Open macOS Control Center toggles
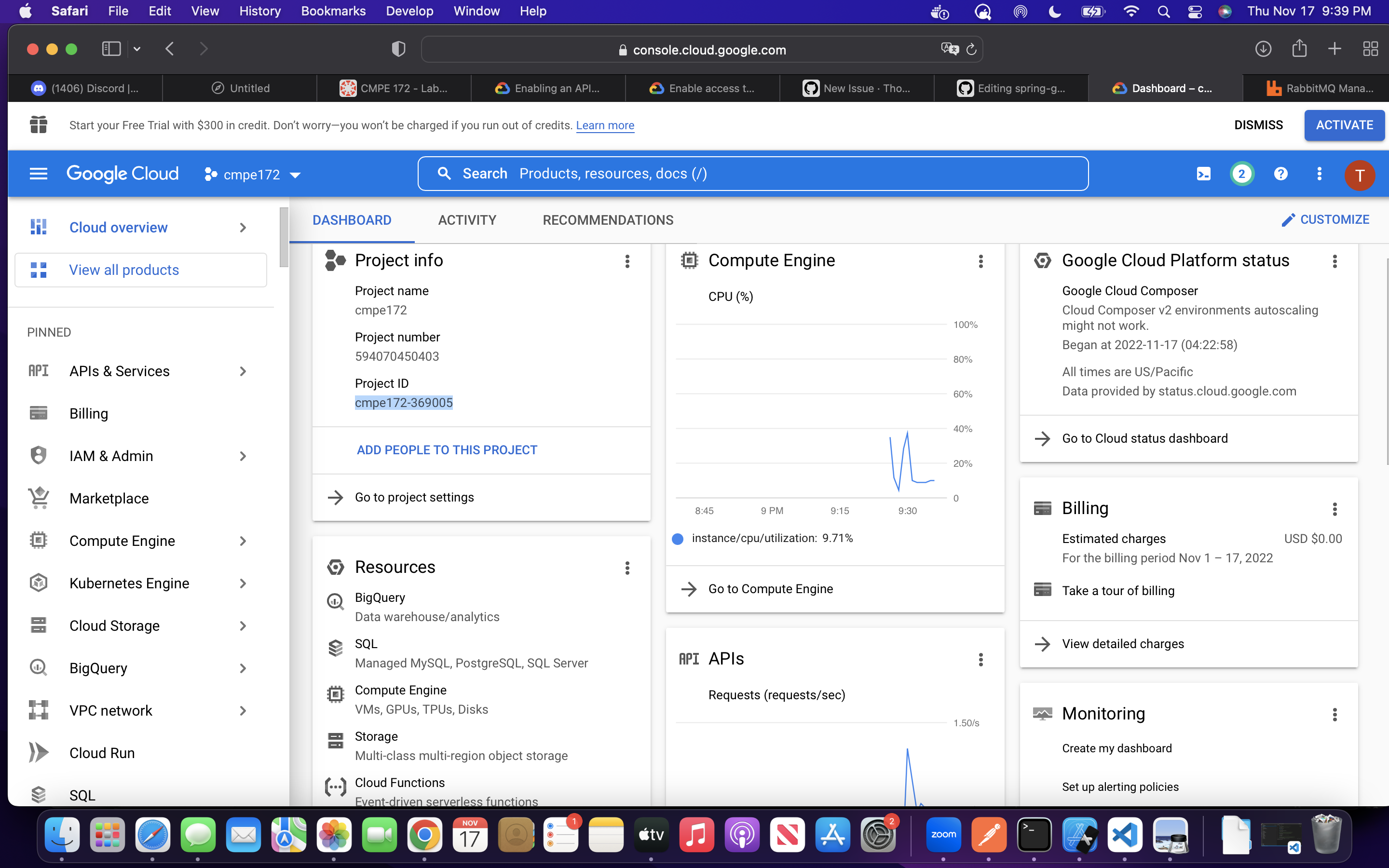 (x=1195, y=12)
